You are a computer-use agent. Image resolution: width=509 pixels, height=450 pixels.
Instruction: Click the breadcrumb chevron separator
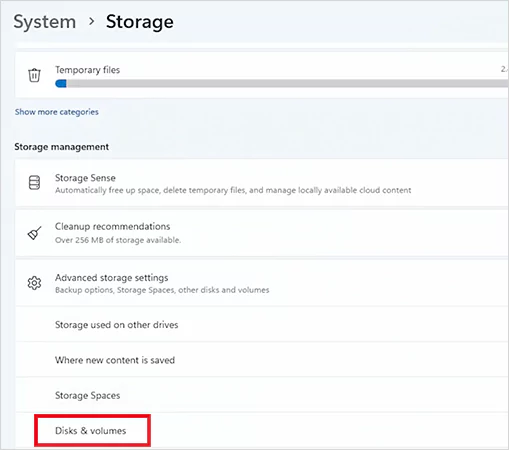91,22
